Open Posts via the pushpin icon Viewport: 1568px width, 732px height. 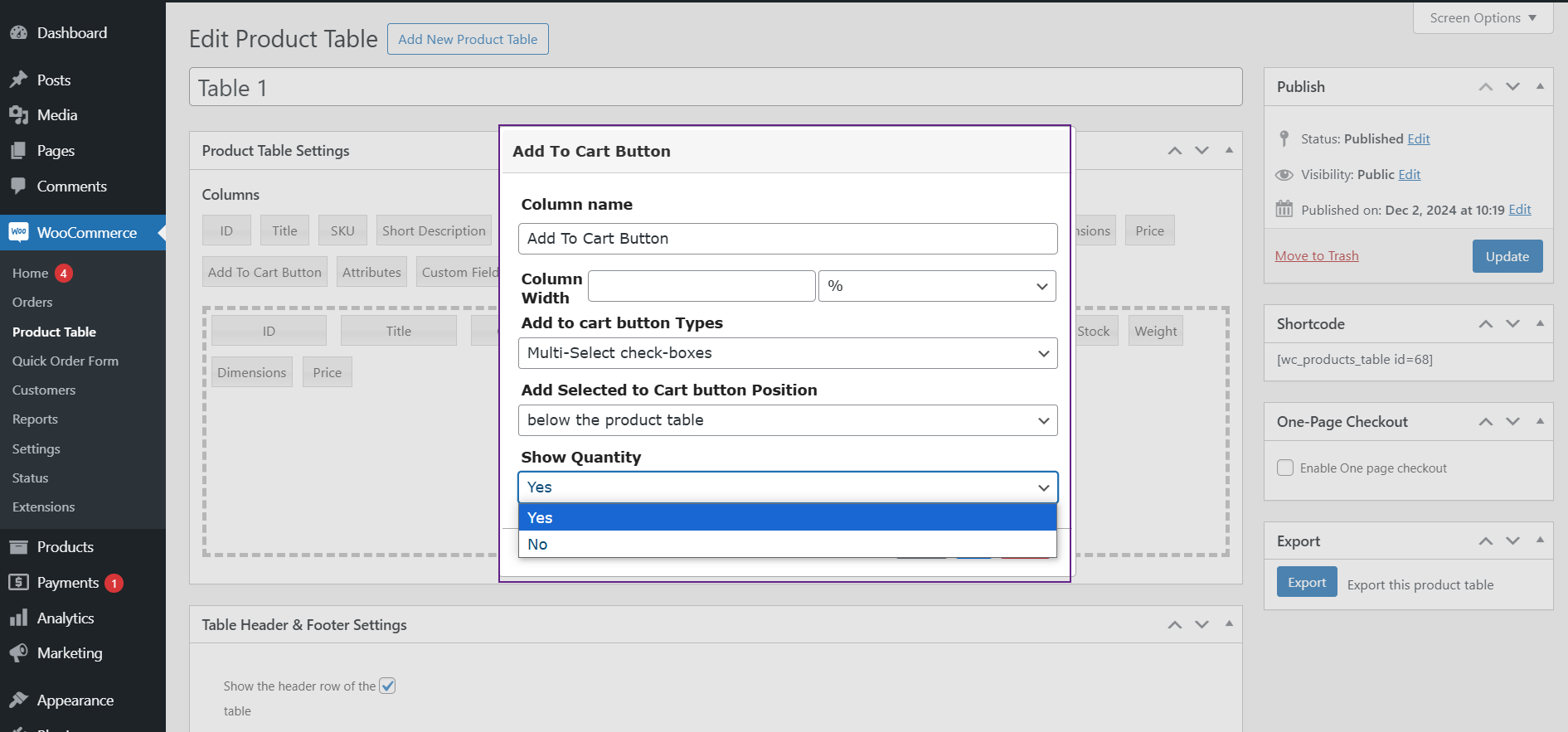18,80
